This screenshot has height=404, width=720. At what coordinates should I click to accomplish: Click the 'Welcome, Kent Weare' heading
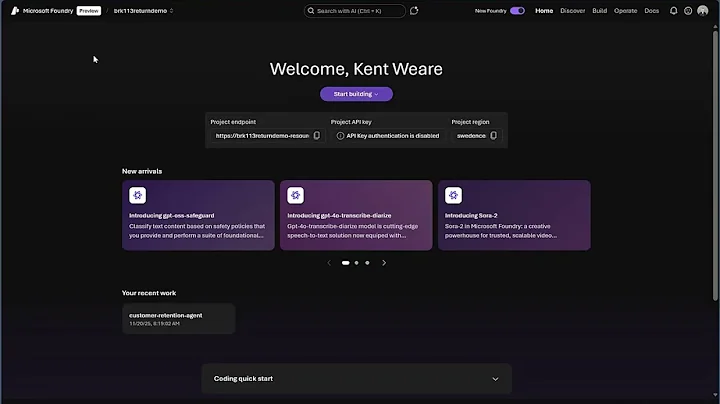(356, 69)
